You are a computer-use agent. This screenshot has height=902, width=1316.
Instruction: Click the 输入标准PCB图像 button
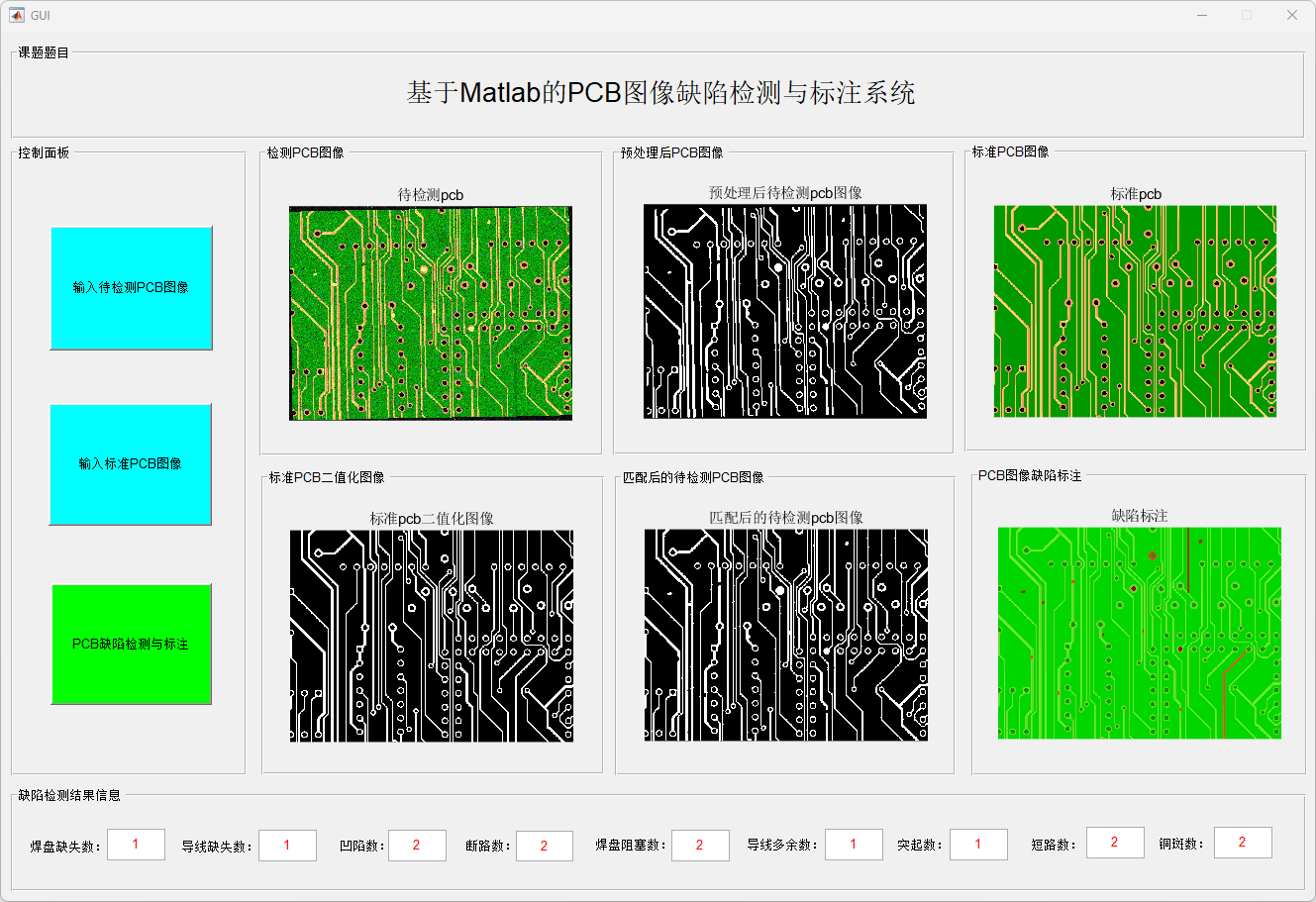[131, 464]
